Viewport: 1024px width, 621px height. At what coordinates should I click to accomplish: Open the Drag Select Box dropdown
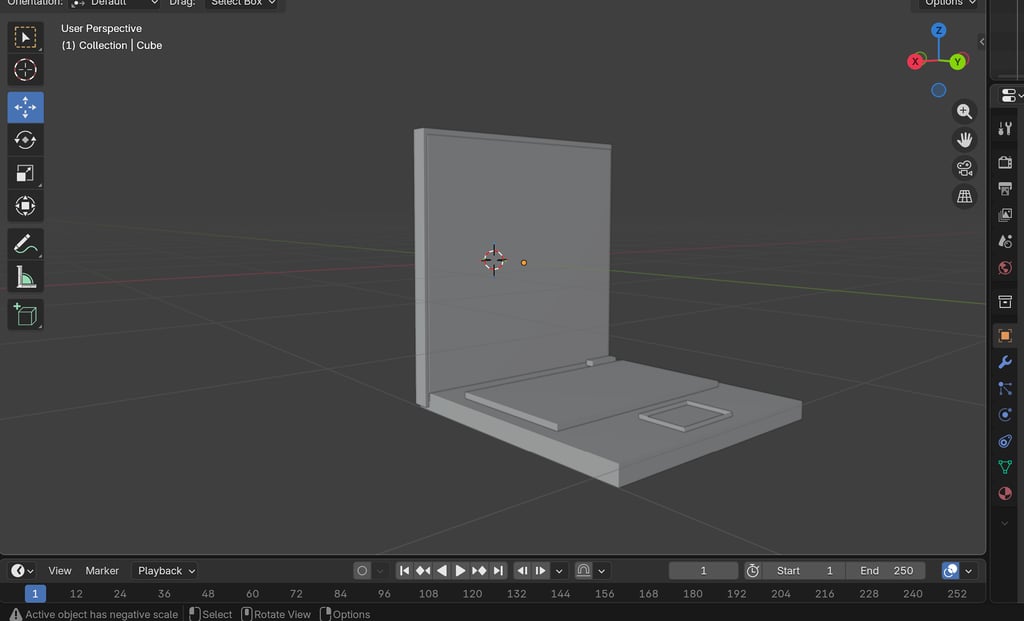pyautogui.click(x=242, y=3)
